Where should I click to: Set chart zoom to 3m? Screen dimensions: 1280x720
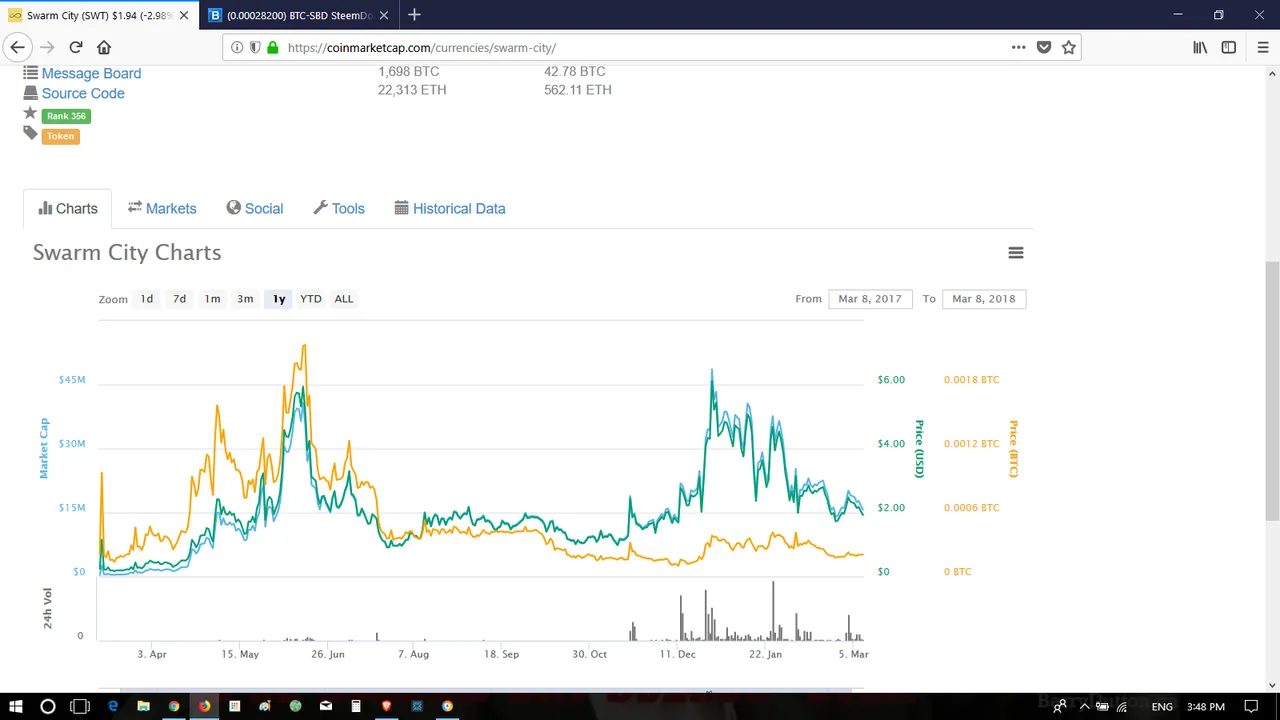coord(245,299)
